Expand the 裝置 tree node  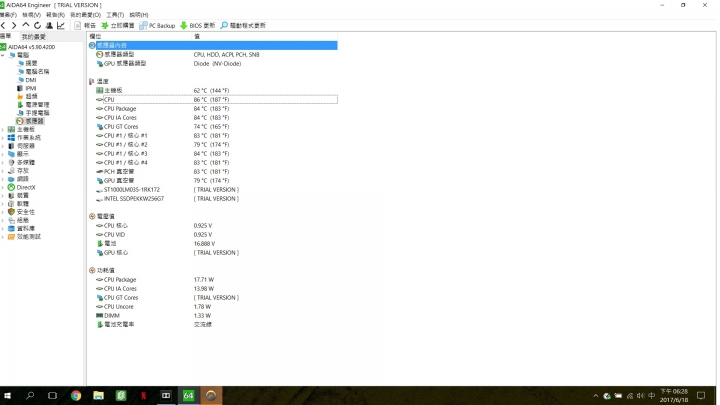pos(3,196)
